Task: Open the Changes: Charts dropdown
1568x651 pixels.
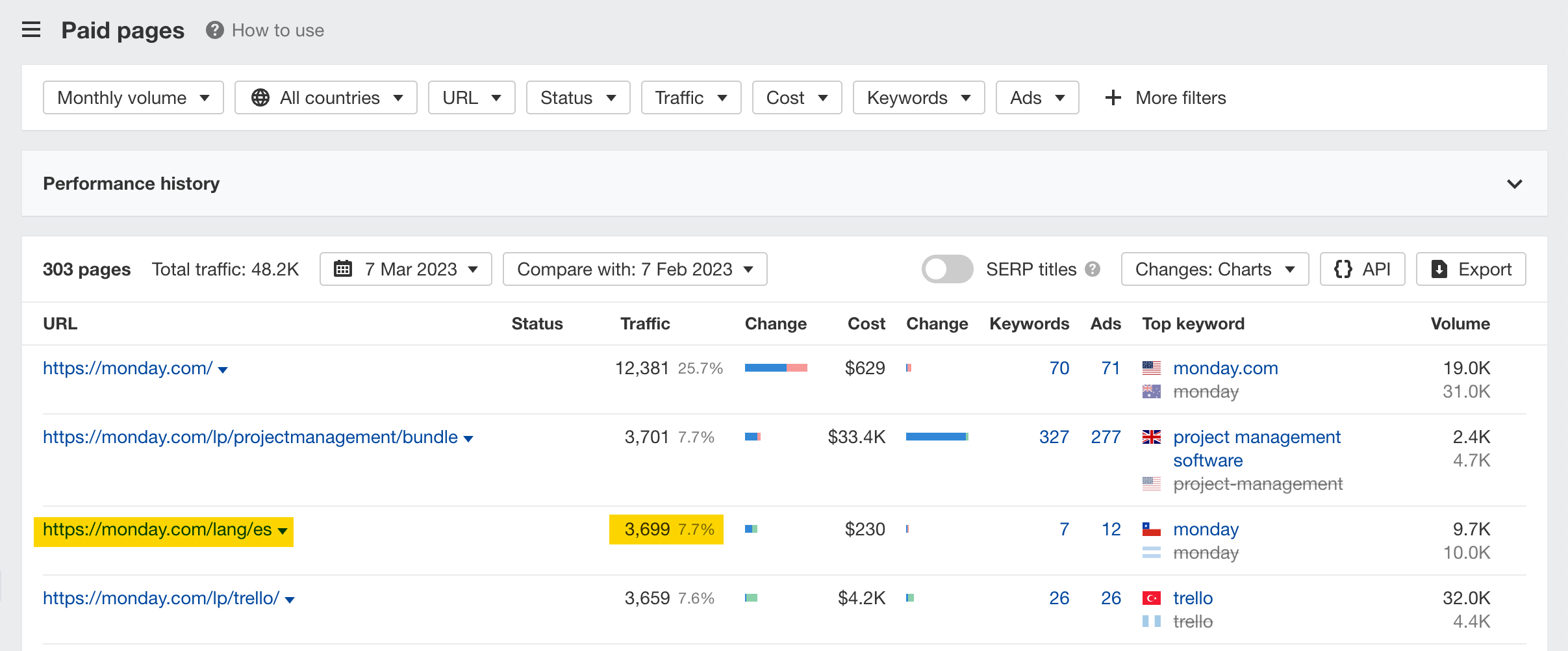Action: 1215,269
